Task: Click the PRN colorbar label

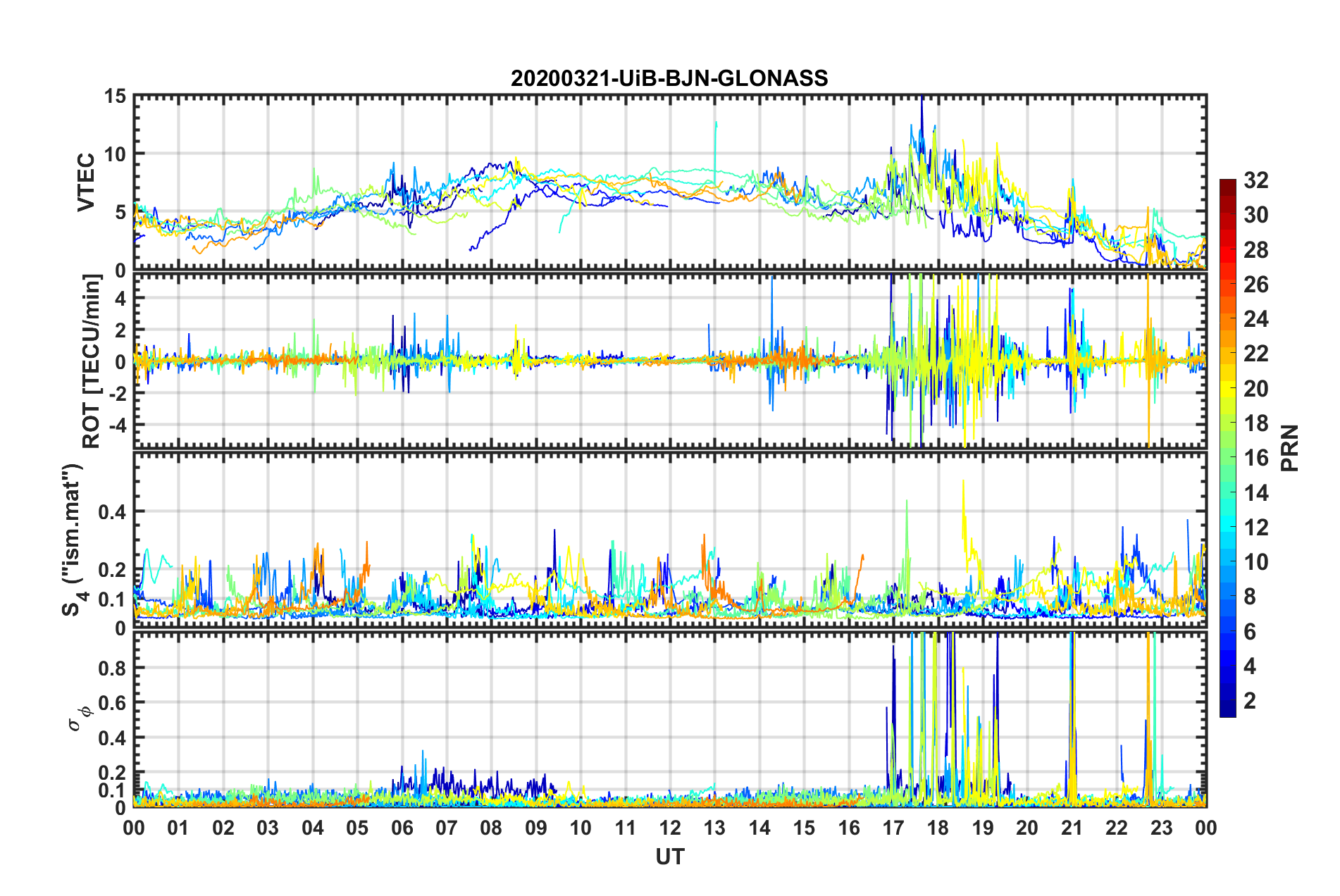Action: coord(1290,448)
